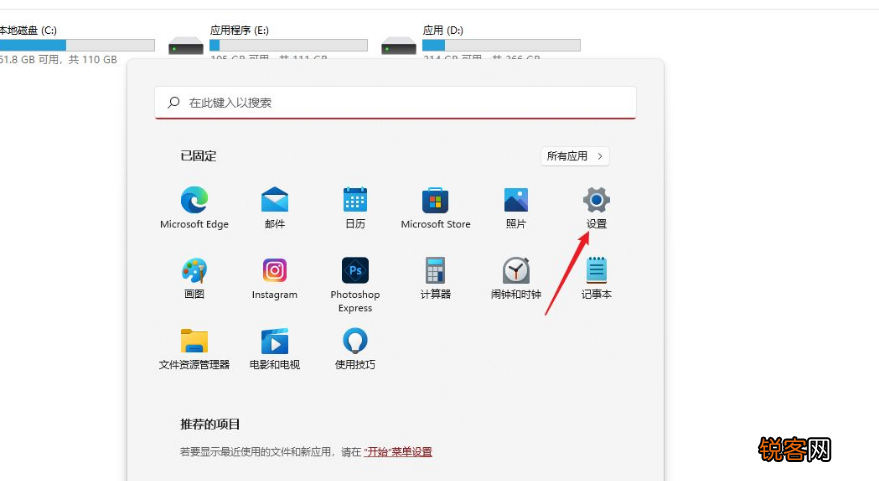Click the 已固定 pinned heading
The height and width of the screenshot is (481, 879).
198,156
